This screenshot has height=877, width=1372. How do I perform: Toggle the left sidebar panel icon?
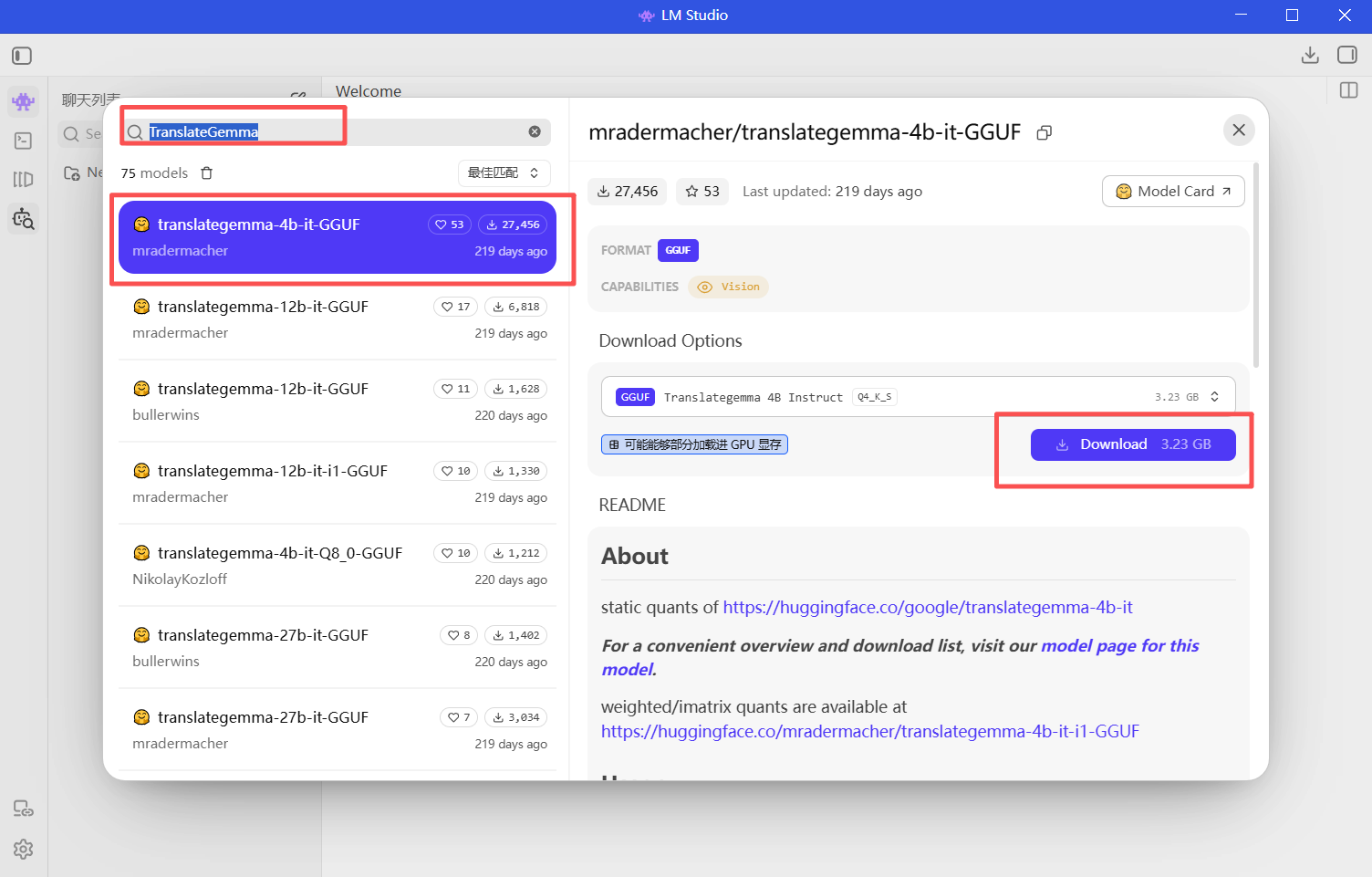[x=22, y=56]
